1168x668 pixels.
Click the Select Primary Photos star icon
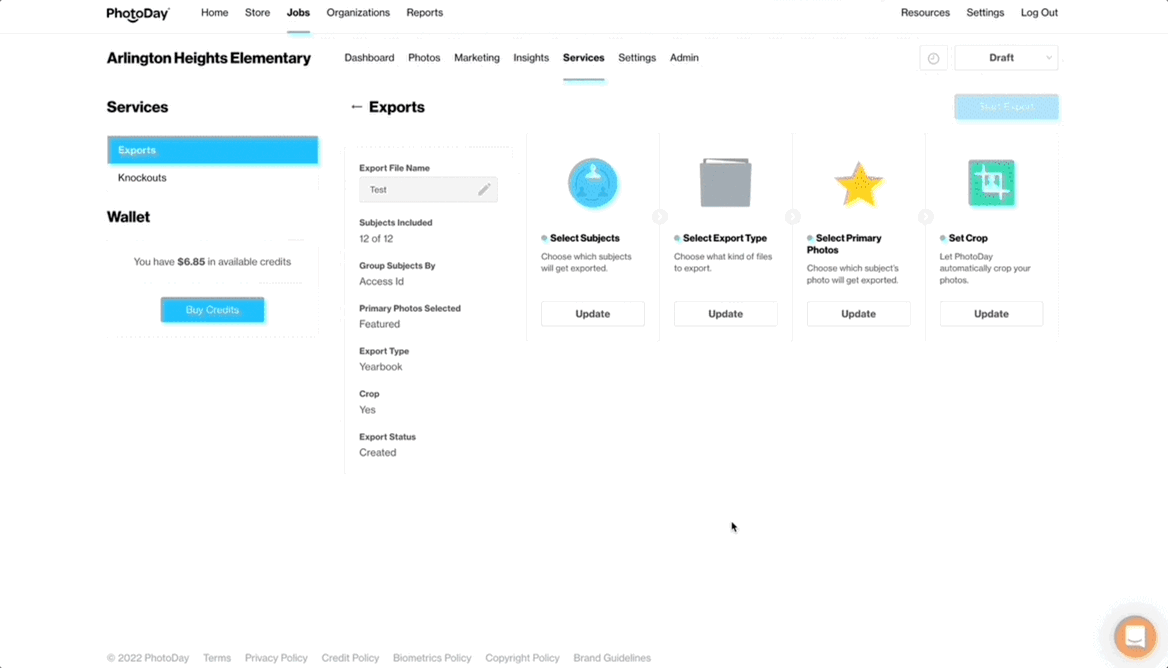pos(858,184)
